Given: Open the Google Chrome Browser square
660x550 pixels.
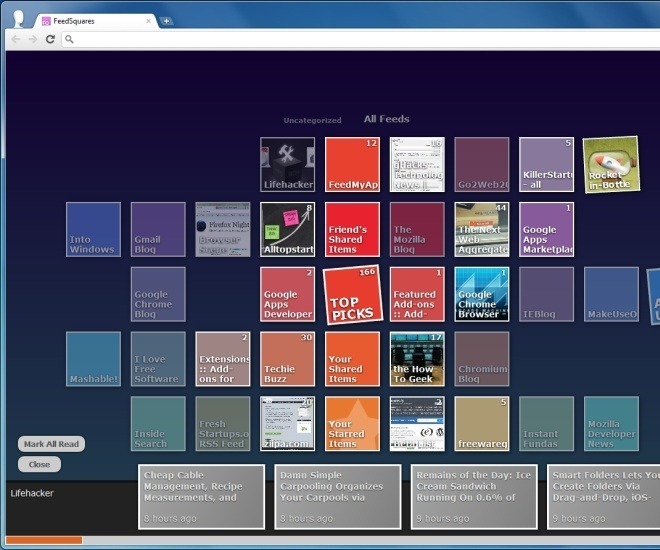Looking at the screenshot, I should coord(482,294).
